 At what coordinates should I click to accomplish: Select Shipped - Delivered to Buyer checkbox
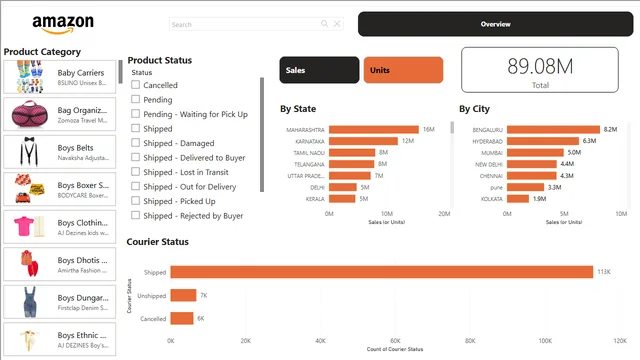coord(136,157)
